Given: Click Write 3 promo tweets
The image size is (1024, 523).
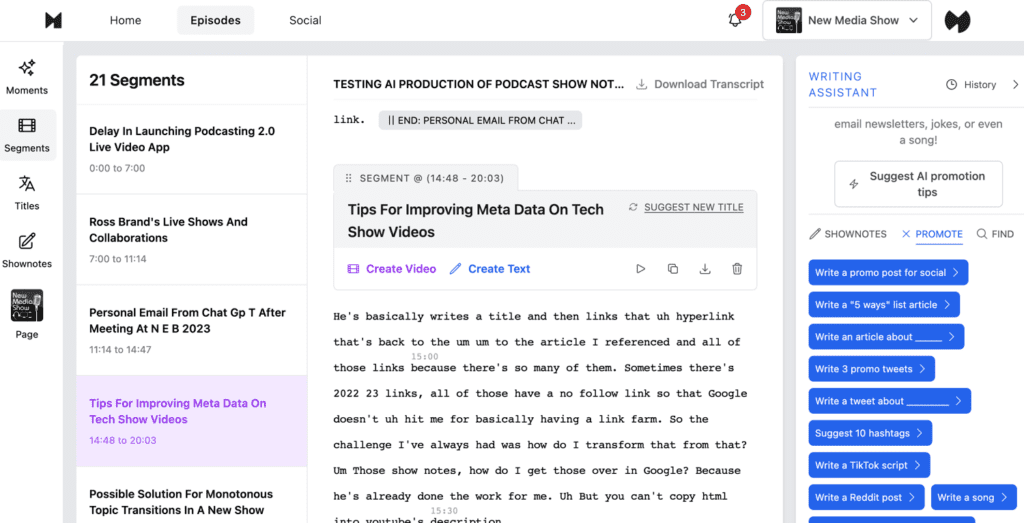Looking at the screenshot, I should click(x=872, y=368).
